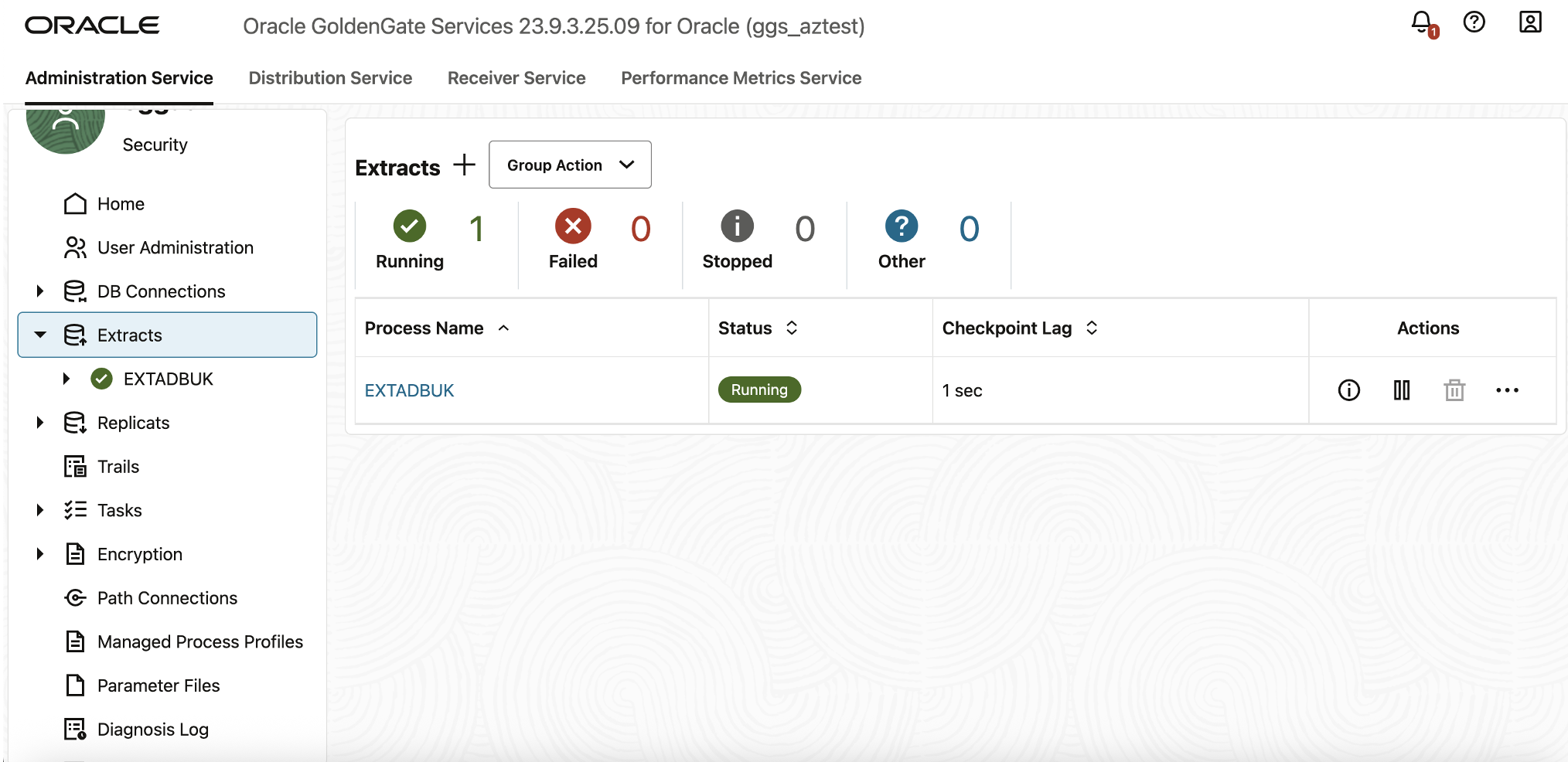Pause the EXTADBUK extract

point(1402,390)
